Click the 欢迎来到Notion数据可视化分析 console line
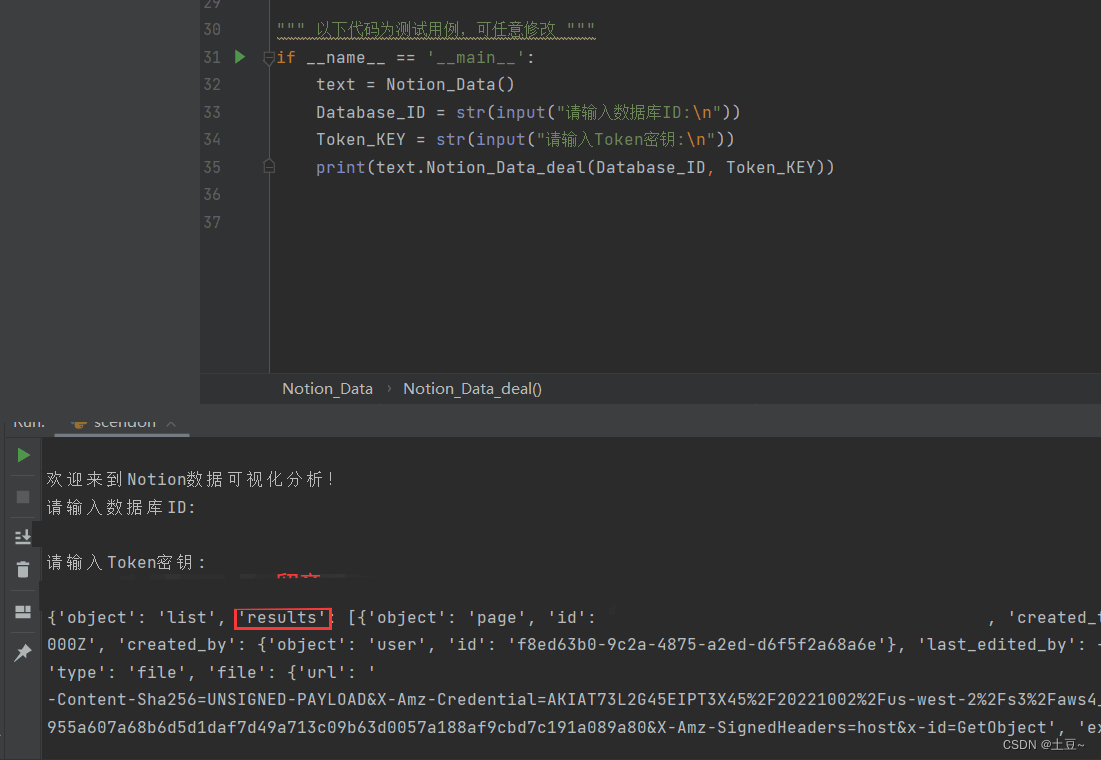Image resolution: width=1101 pixels, height=760 pixels. (190, 479)
